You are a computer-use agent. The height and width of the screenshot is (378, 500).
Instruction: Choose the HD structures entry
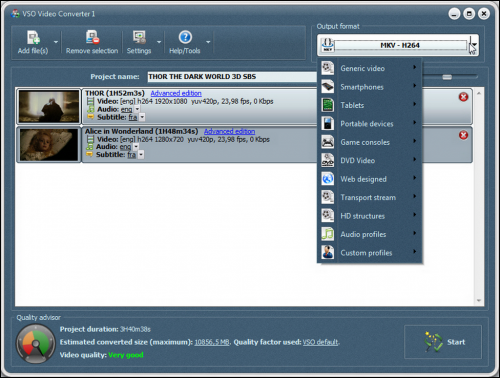tap(370, 216)
